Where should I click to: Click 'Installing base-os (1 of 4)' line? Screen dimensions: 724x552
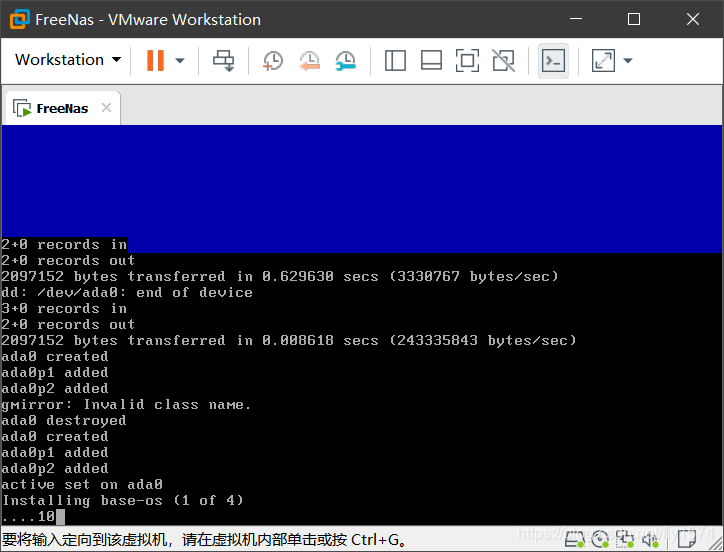coord(123,501)
